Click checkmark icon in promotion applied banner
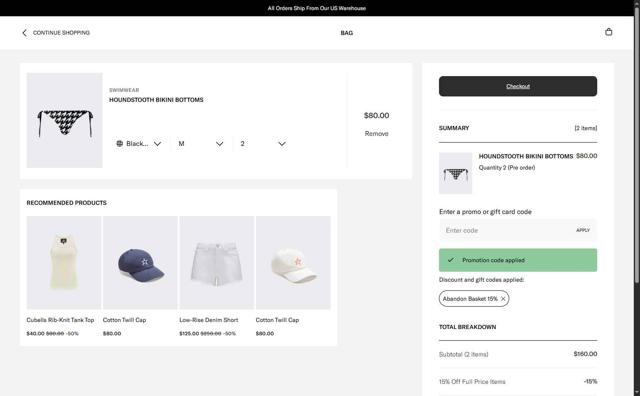The height and width of the screenshot is (396, 640). pyautogui.click(x=451, y=260)
